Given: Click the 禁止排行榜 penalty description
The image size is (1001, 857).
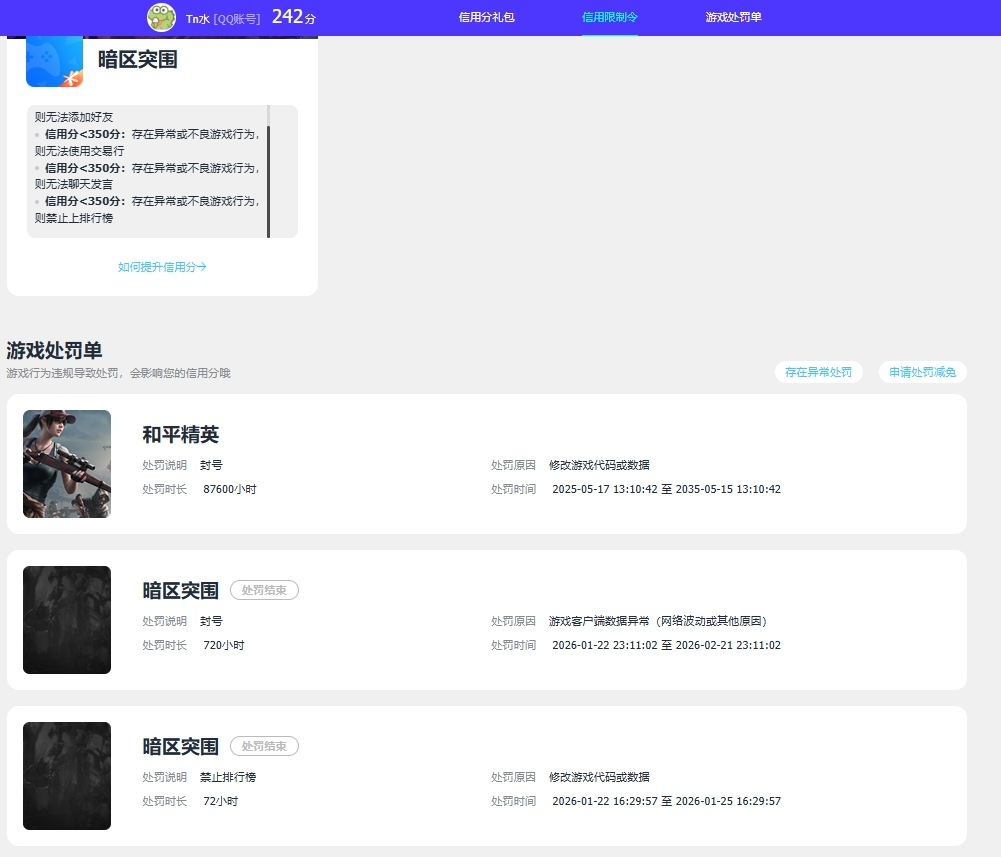Looking at the screenshot, I should [228, 777].
